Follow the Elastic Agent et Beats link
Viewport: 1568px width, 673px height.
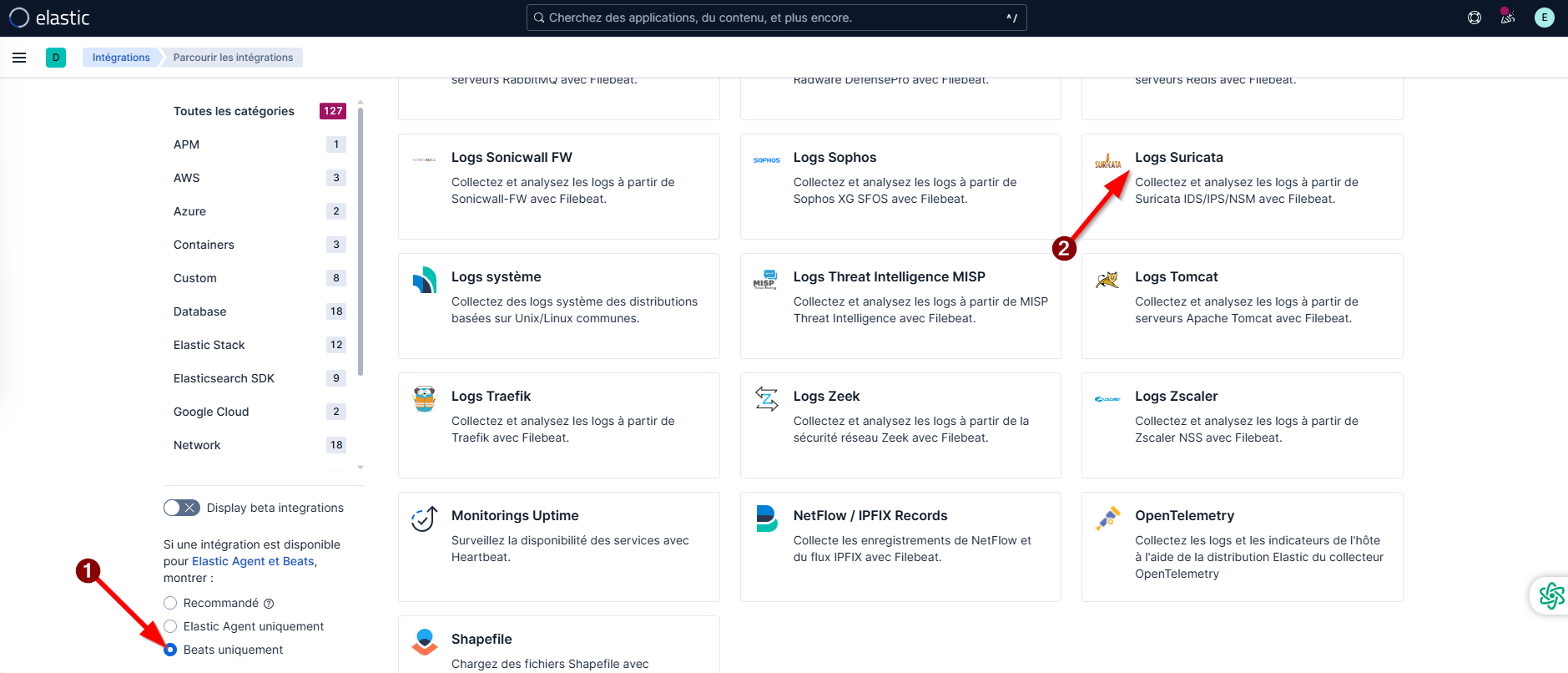pos(253,561)
